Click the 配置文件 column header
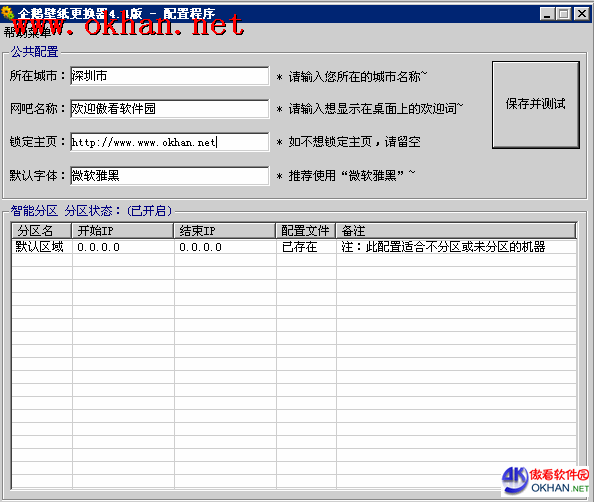Screen dimensions: 594x502 (306, 230)
